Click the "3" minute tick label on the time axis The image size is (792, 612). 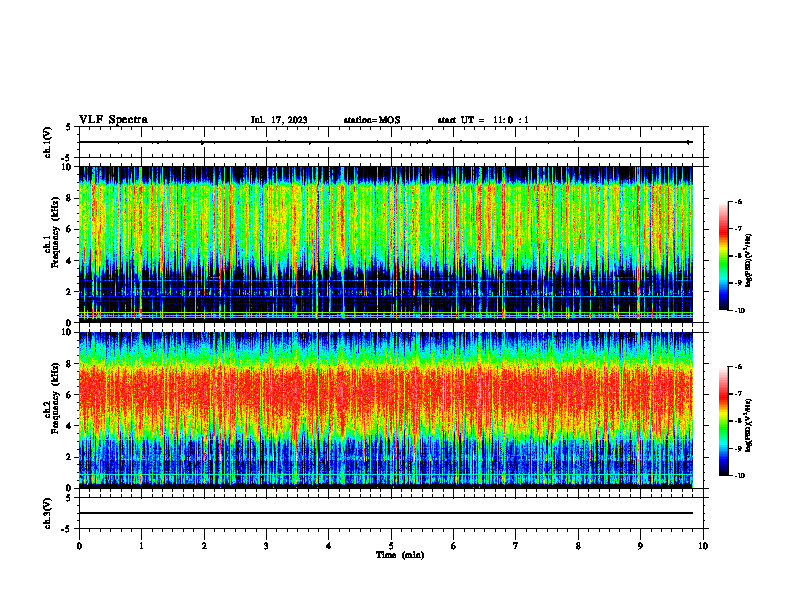click(x=266, y=546)
